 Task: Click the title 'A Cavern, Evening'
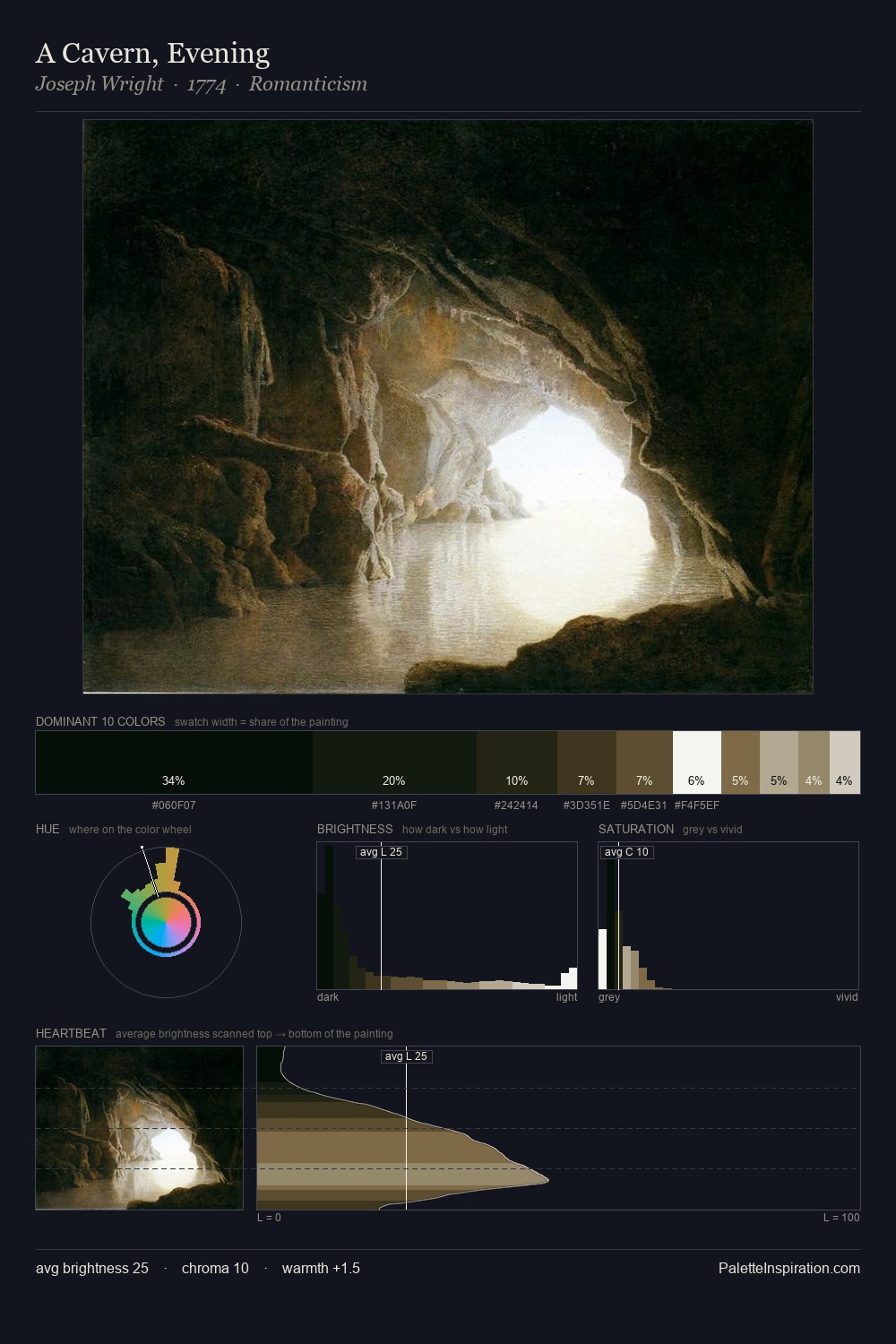pos(152,54)
